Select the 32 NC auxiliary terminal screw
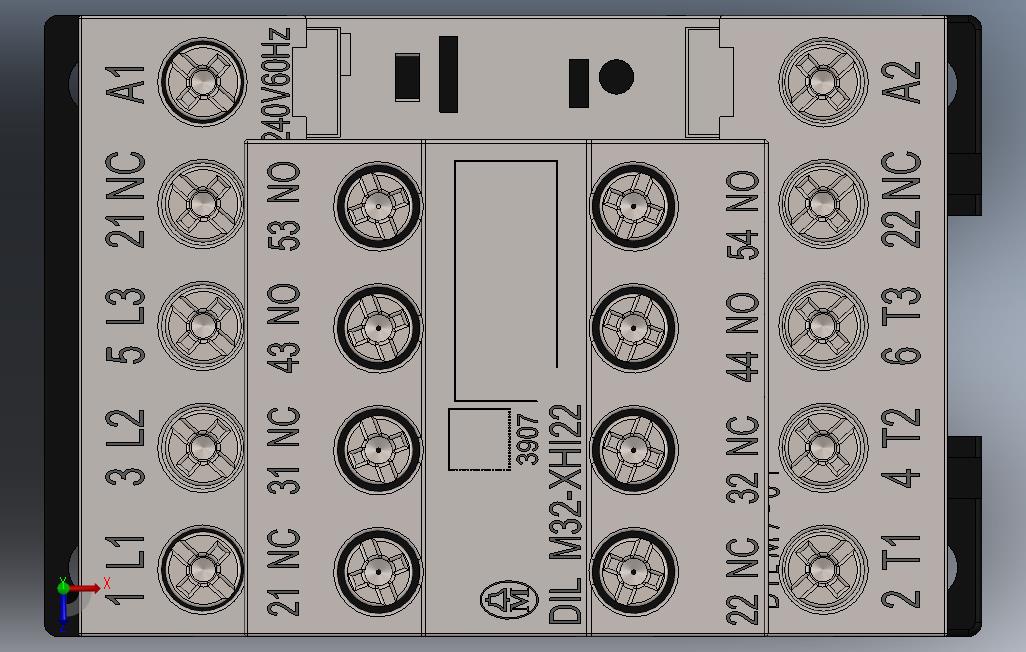The image size is (1026, 652). tap(633, 450)
